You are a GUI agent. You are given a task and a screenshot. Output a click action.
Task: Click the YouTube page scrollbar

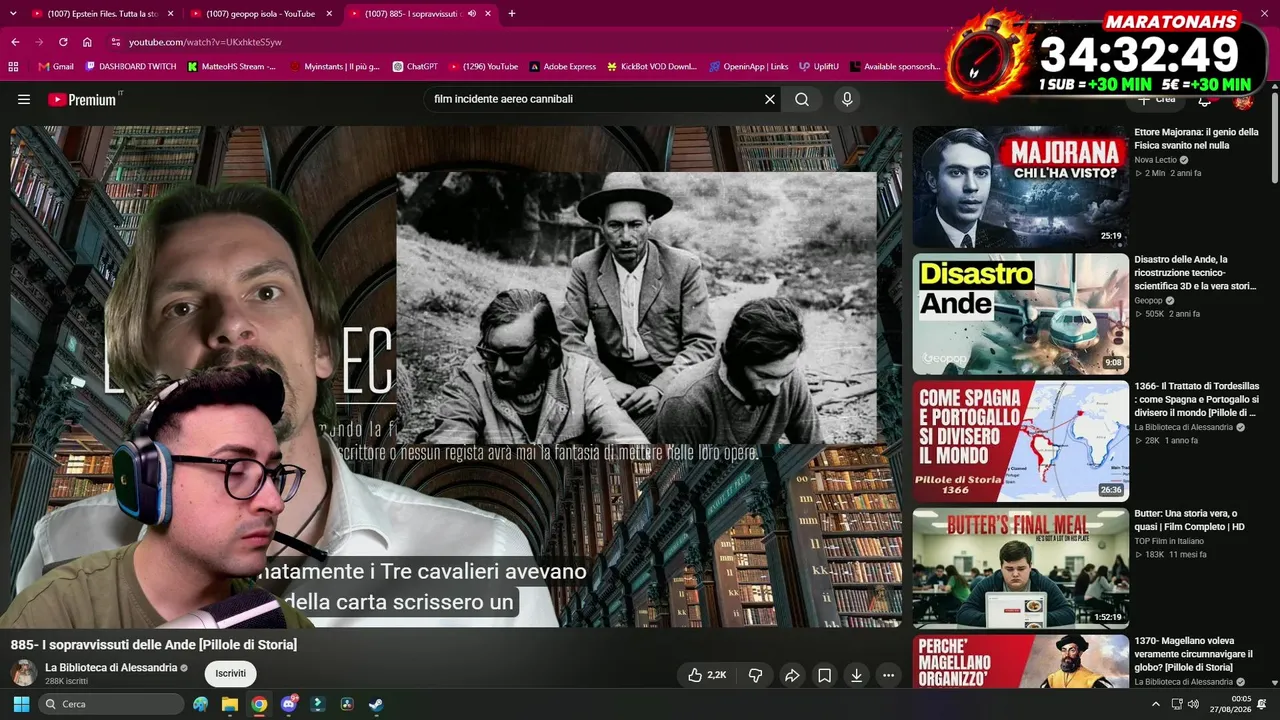pyautogui.click(x=1274, y=138)
